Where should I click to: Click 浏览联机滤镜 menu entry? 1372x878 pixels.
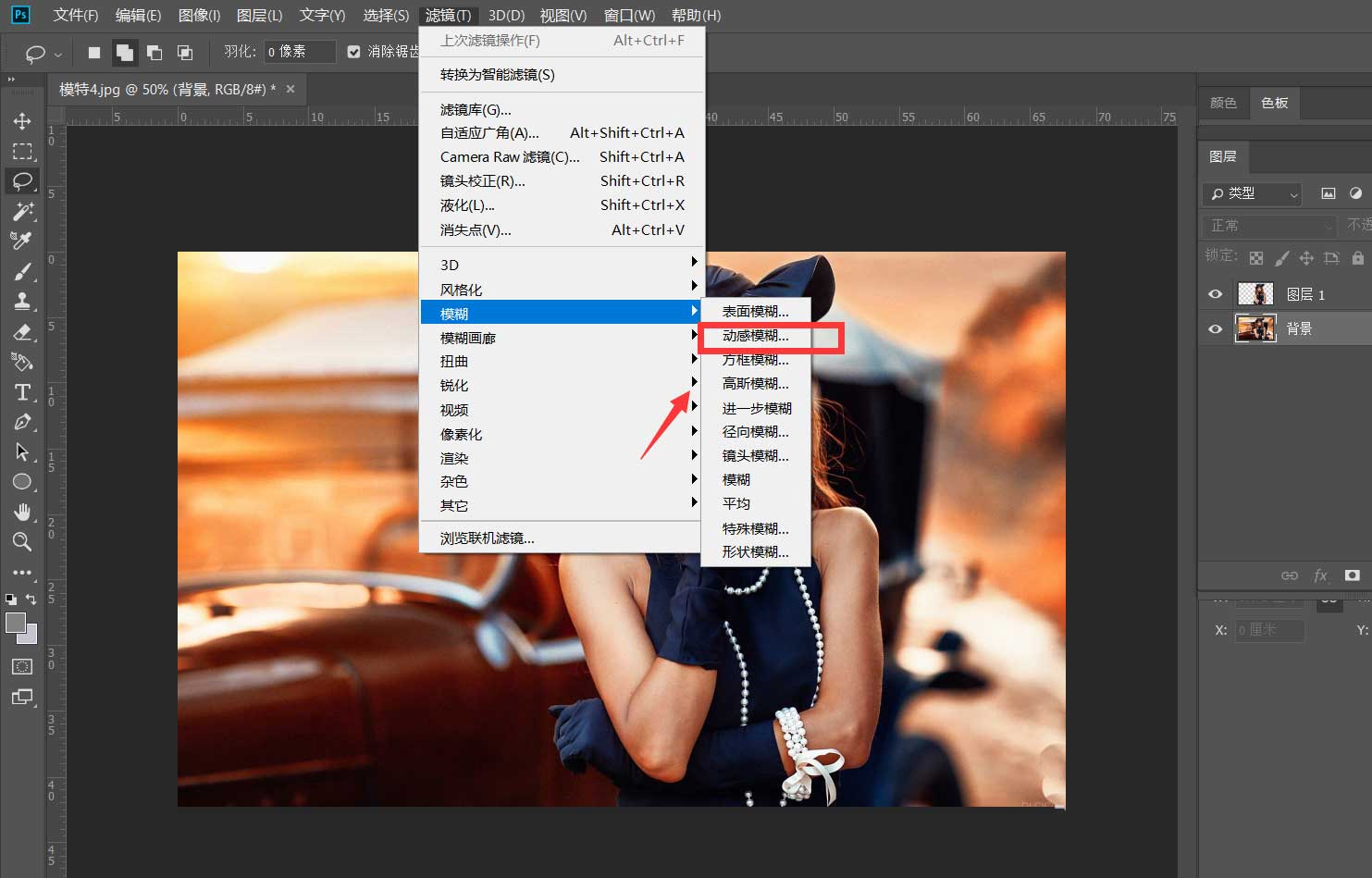[x=562, y=538]
